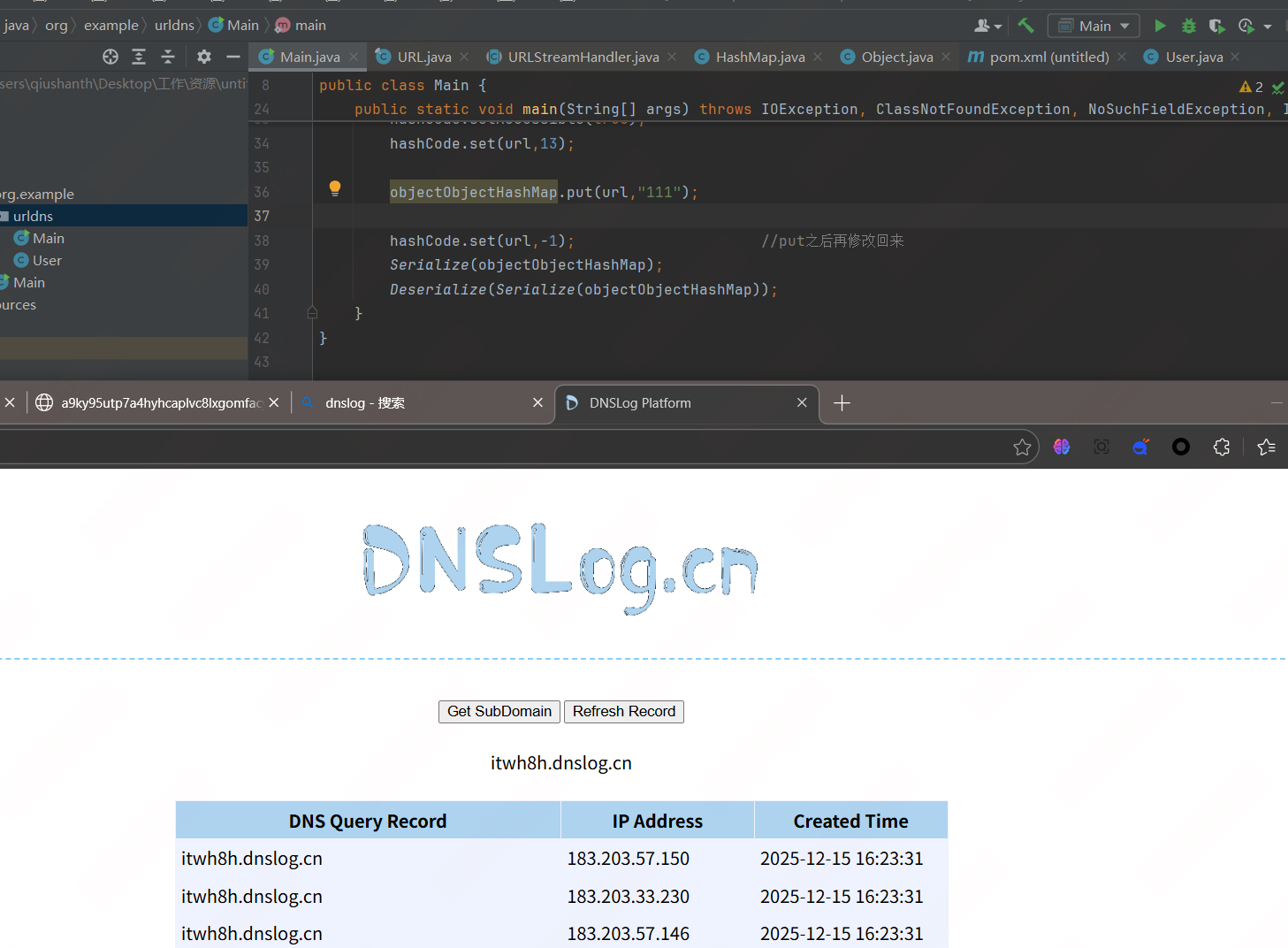The image size is (1288, 948).
Task: Close the a9ky95utp7a4 browser tab
Action: tap(274, 402)
